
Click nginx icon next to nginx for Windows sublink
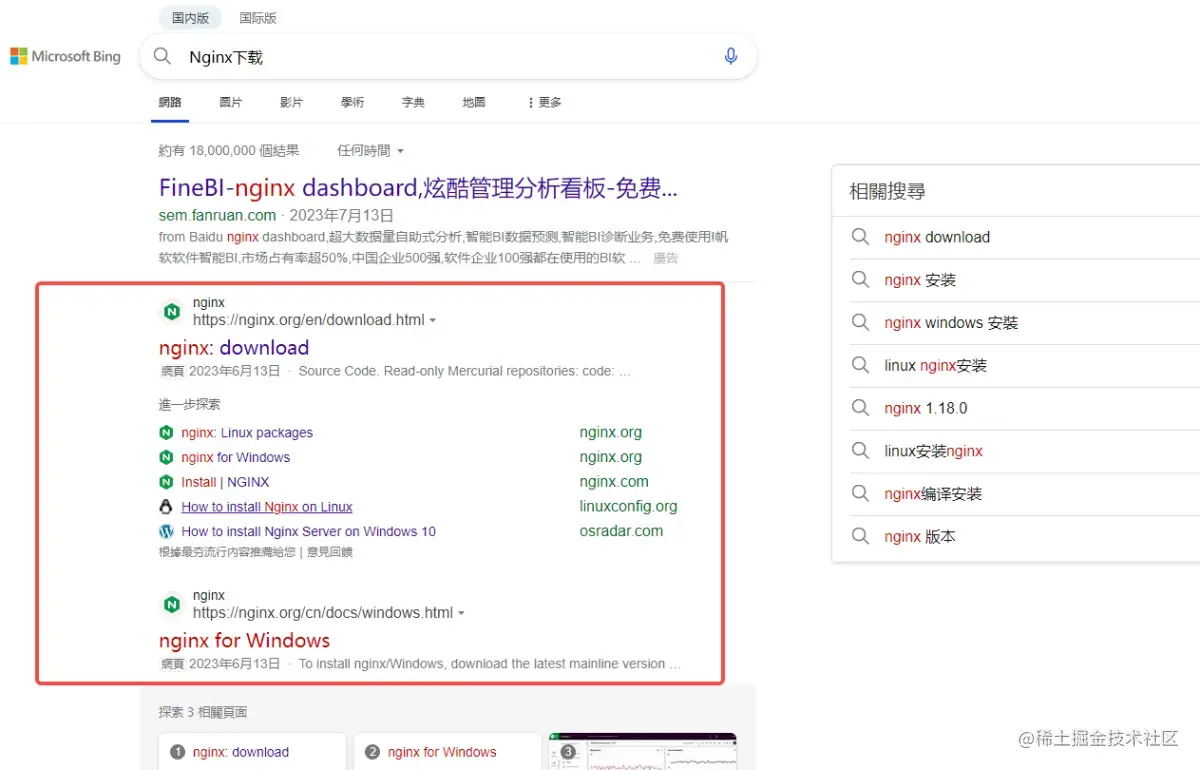coord(166,457)
